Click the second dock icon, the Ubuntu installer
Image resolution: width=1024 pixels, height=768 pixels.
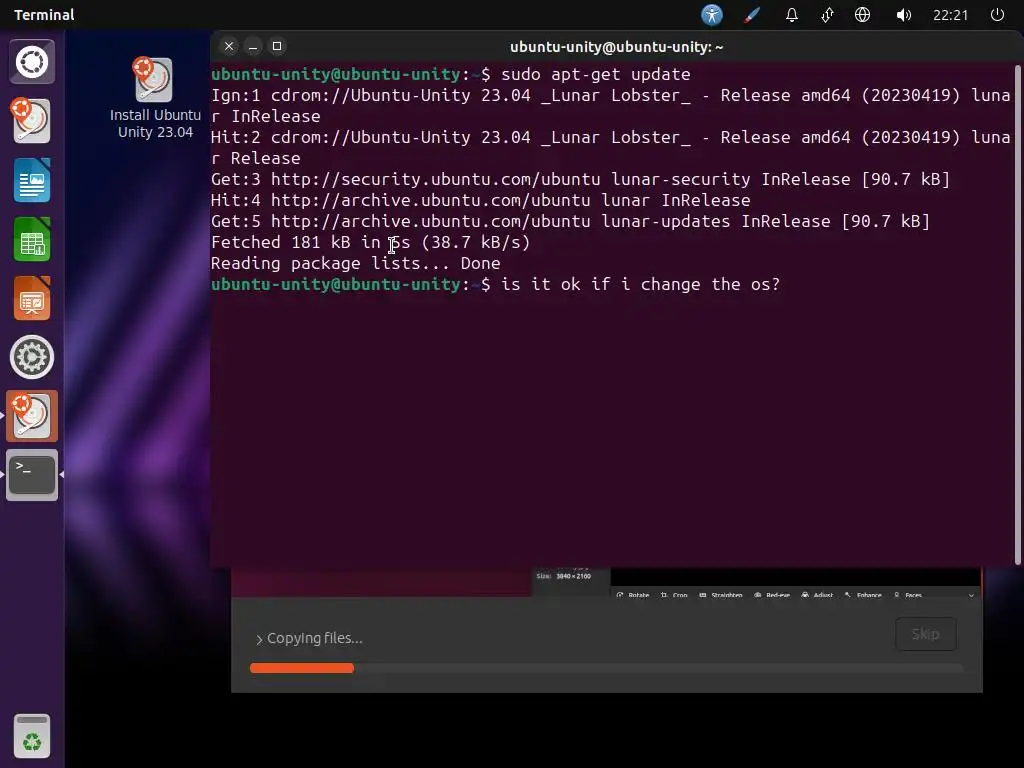click(x=32, y=121)
